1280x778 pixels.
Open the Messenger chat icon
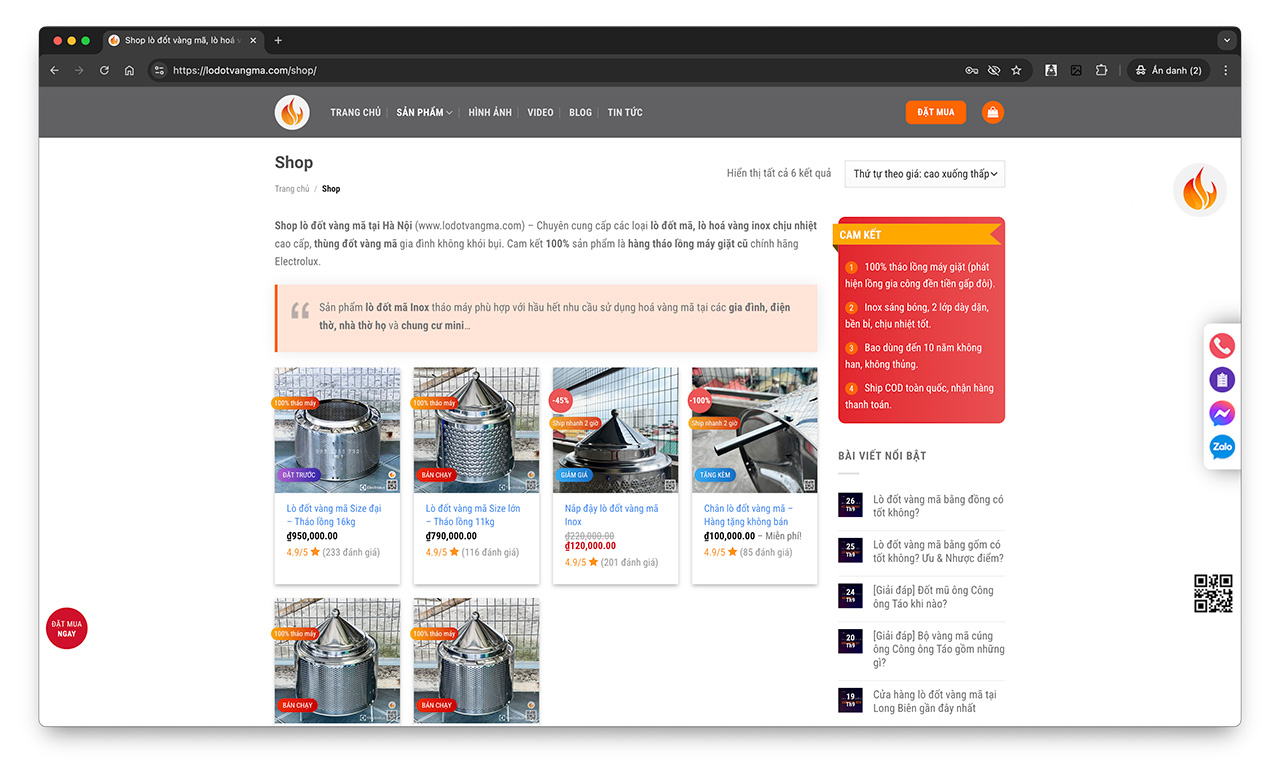coord(1222,413)
